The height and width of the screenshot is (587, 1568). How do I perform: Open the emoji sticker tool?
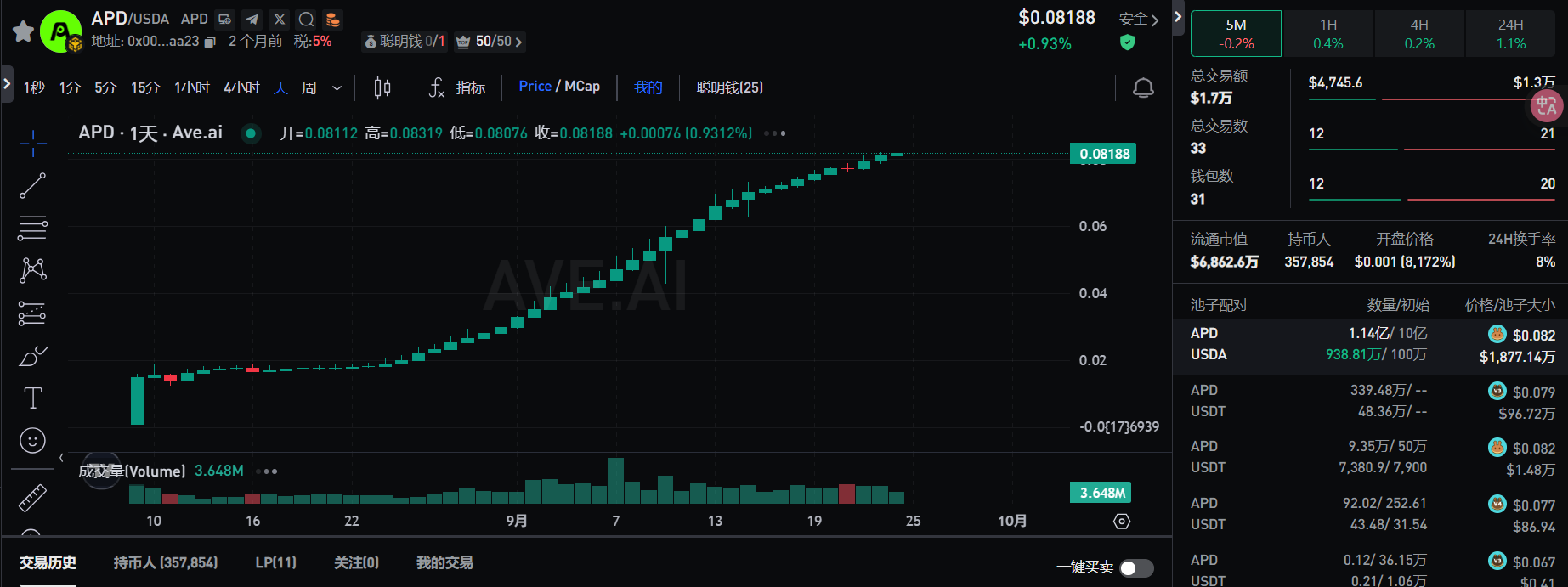[x=32, y=440]
